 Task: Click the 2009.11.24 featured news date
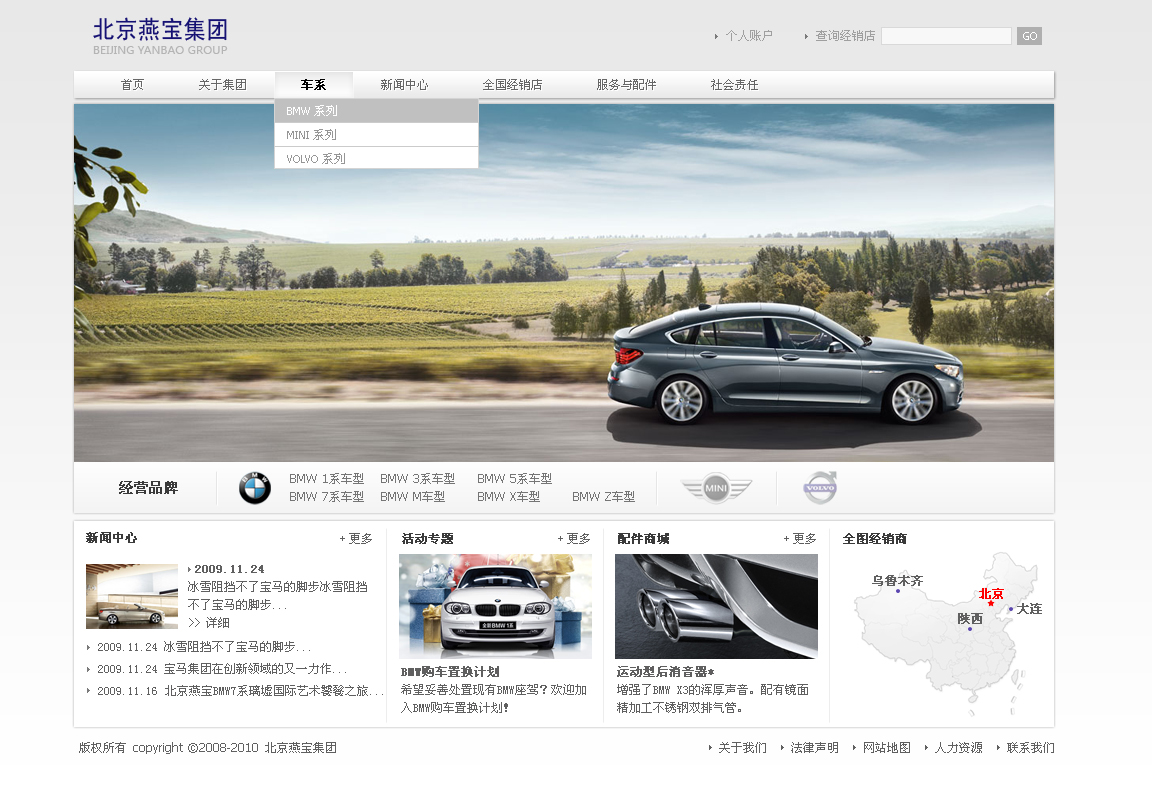coord(229,569)
